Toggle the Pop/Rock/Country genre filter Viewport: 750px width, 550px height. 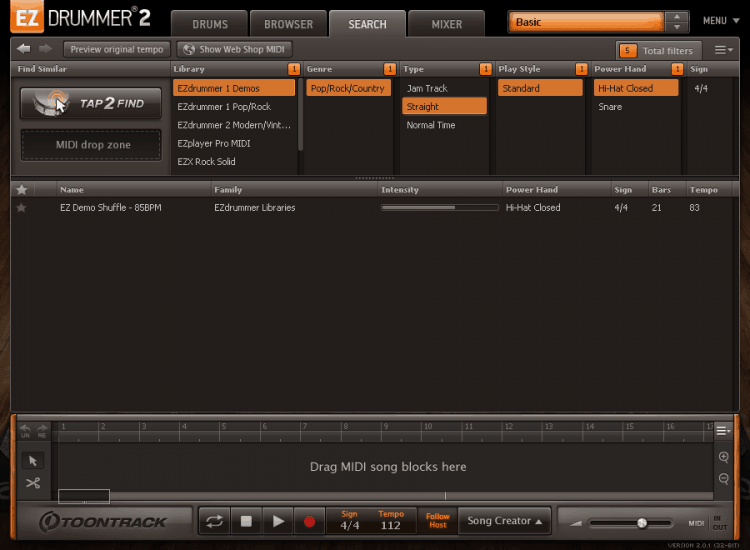(x=348, y=88)
